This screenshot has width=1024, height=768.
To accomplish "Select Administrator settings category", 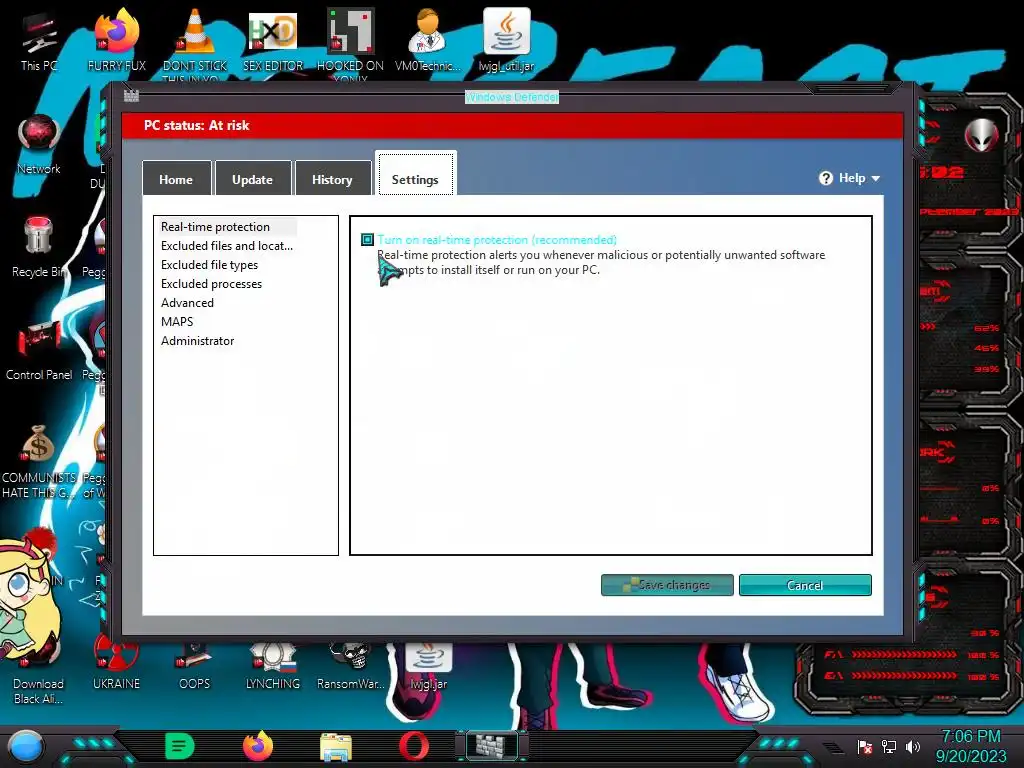I will coord(197,340).
